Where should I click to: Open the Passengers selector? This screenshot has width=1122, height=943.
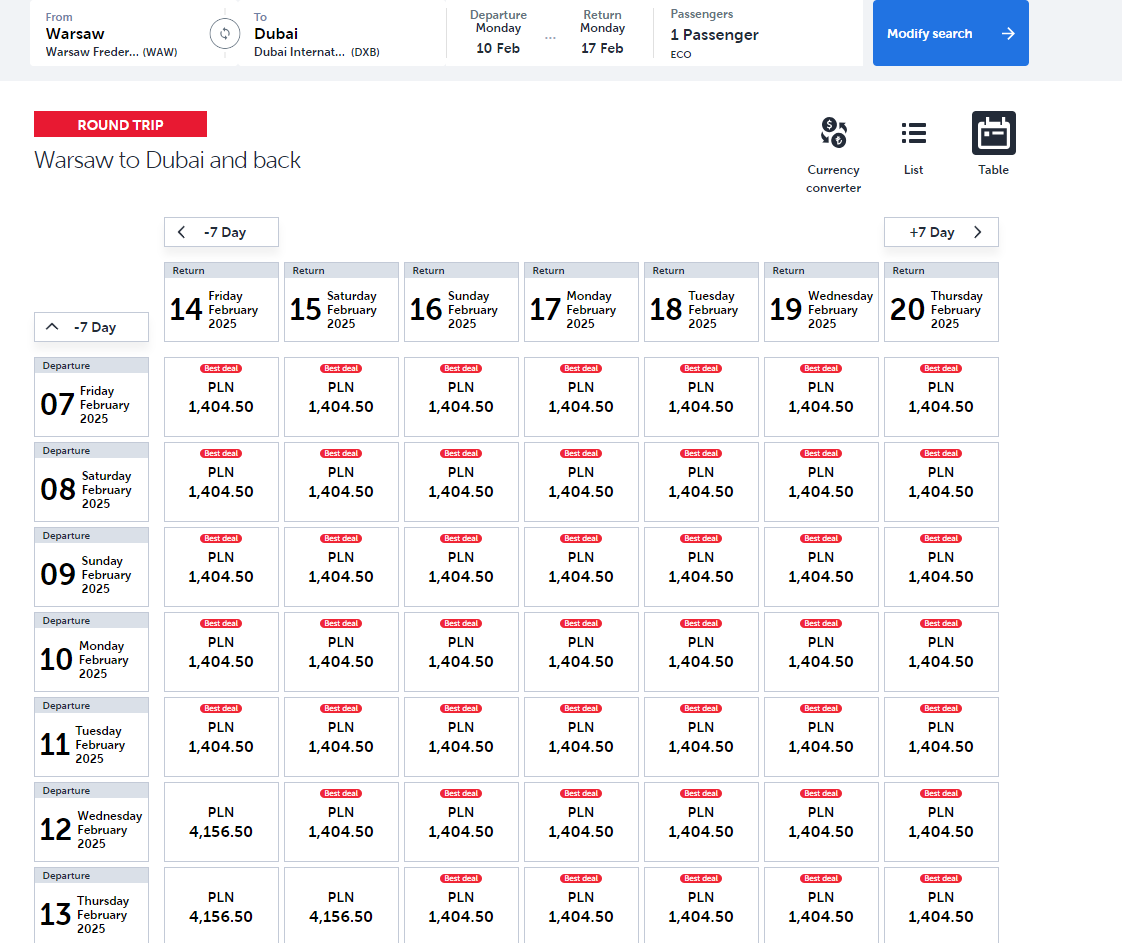(x=758, y=34)
